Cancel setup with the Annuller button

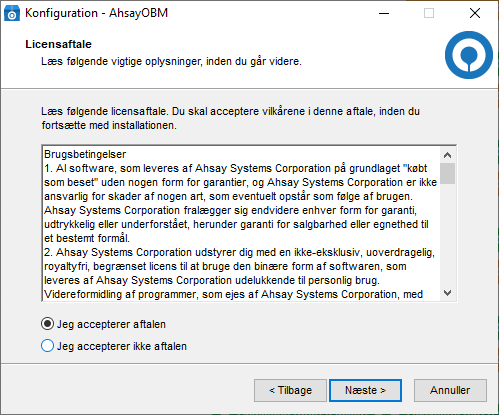tap(450, 390)
